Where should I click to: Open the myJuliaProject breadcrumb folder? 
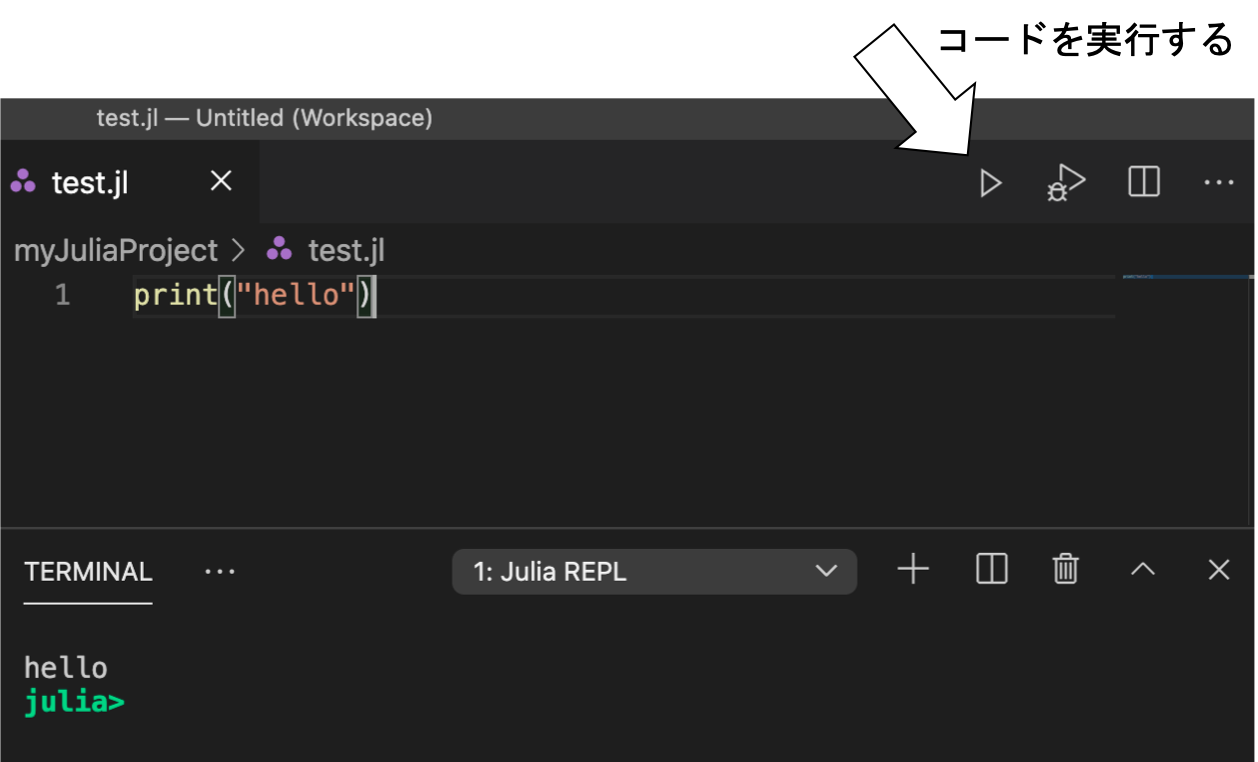[x=116, y=250]
